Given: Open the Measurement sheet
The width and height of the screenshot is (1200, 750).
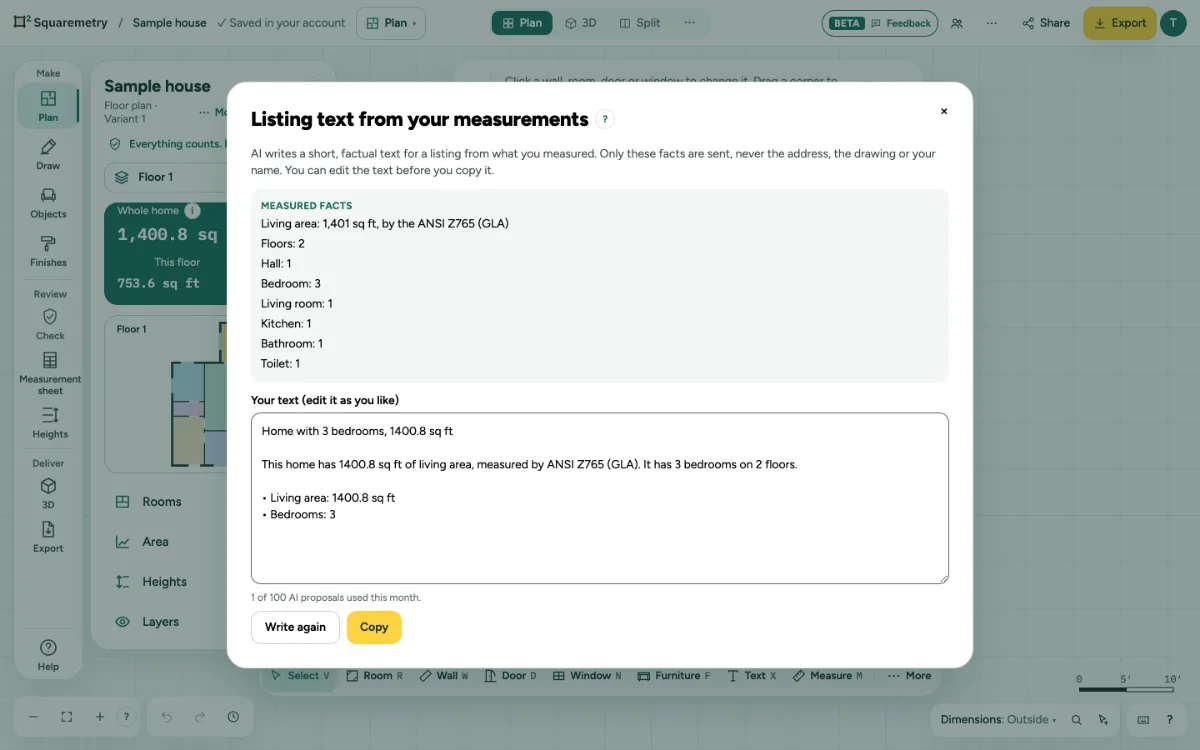Looking at the screenshot, I should click(x=50, y=372).
